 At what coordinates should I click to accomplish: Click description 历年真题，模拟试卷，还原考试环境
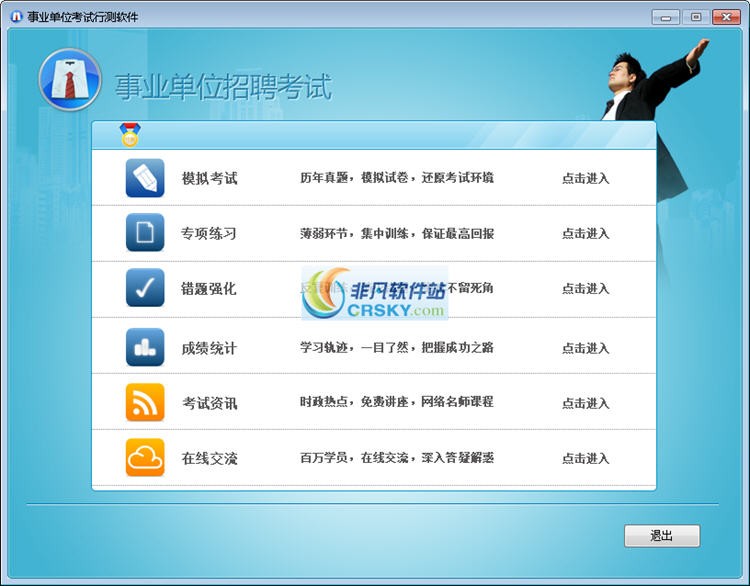(397, 178)
